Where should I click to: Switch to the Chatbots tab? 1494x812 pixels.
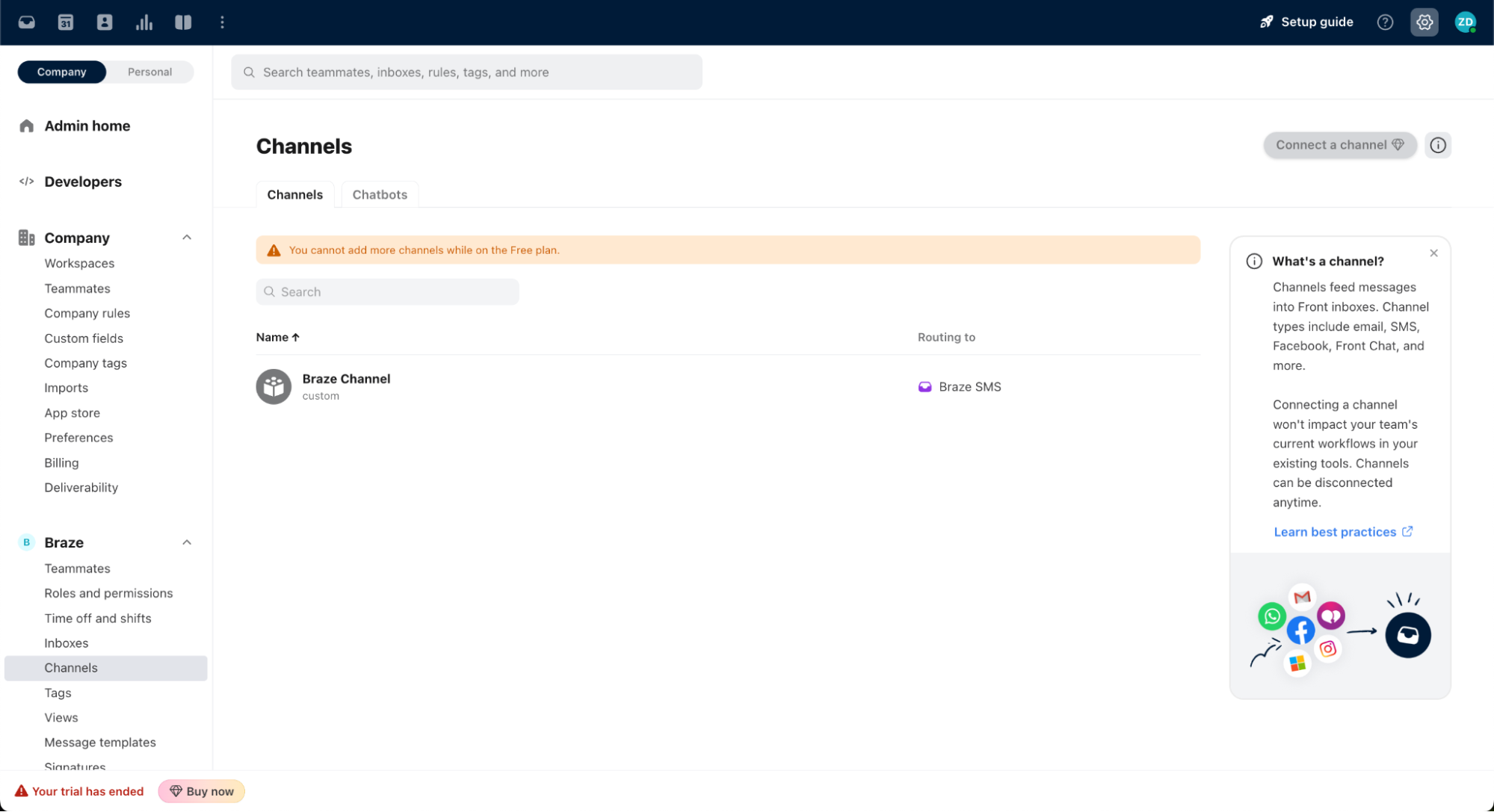(x=379, y=194)
